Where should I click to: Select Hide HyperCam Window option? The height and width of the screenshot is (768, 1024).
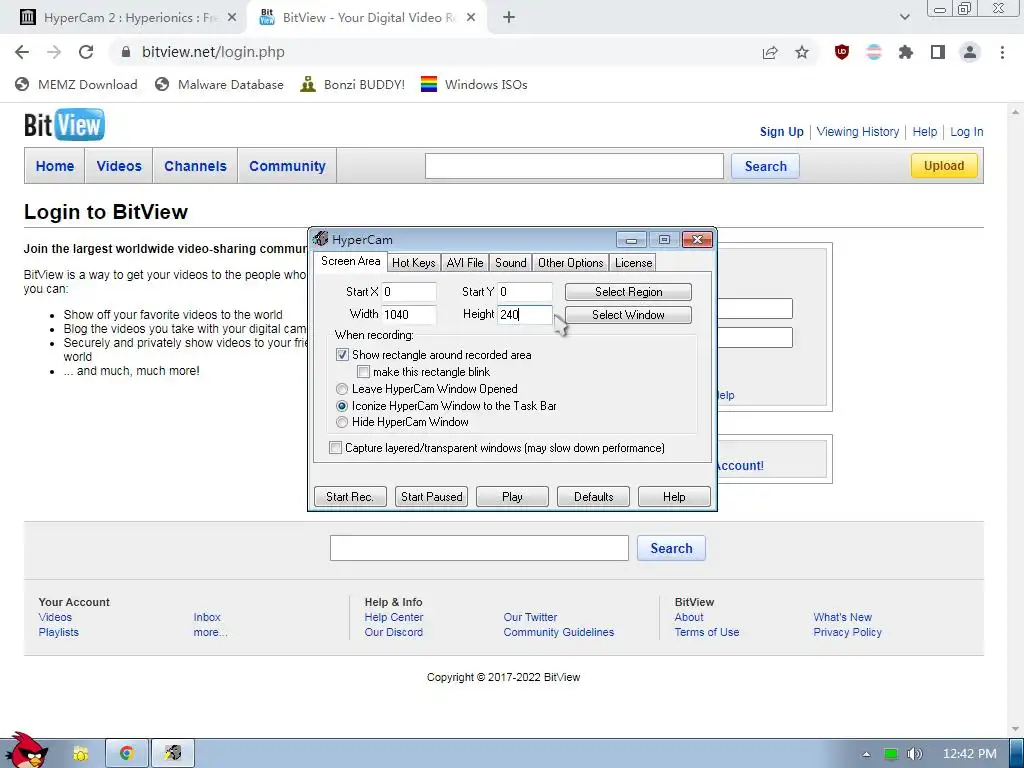[342, 422]
